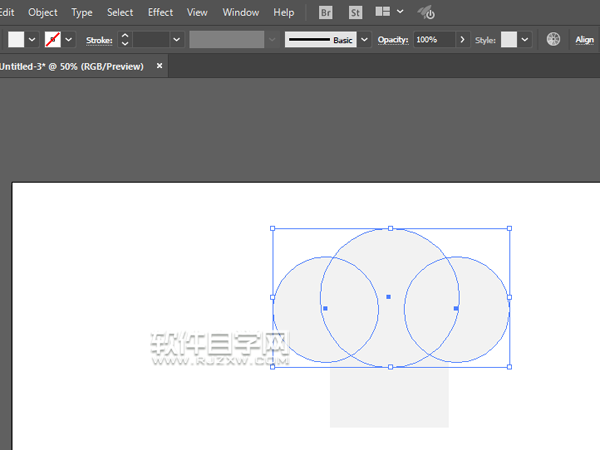Click the Opacity label link

pos(393,40)
